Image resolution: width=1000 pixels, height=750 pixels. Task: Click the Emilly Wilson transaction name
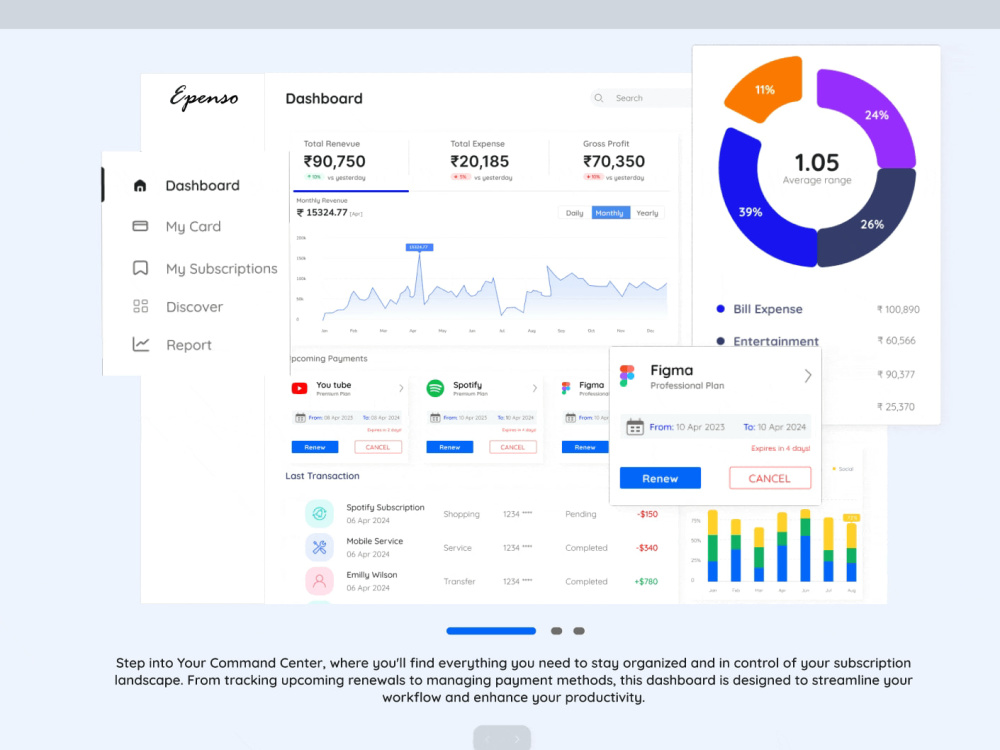coord(372,575)
